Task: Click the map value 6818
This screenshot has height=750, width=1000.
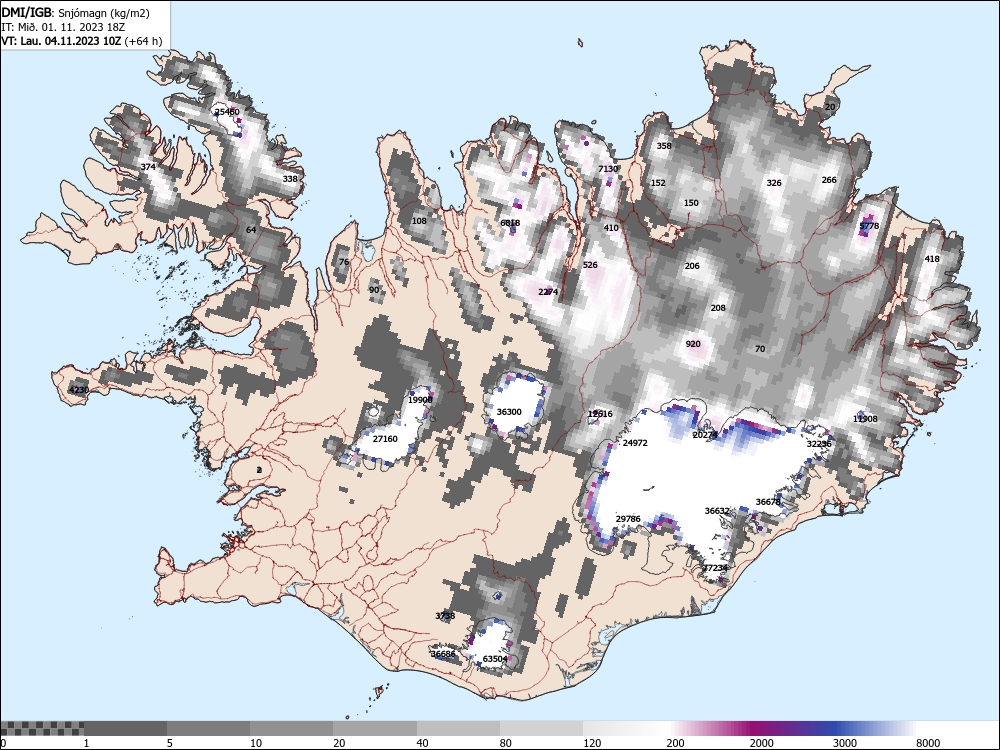Action: pos(510,223)
